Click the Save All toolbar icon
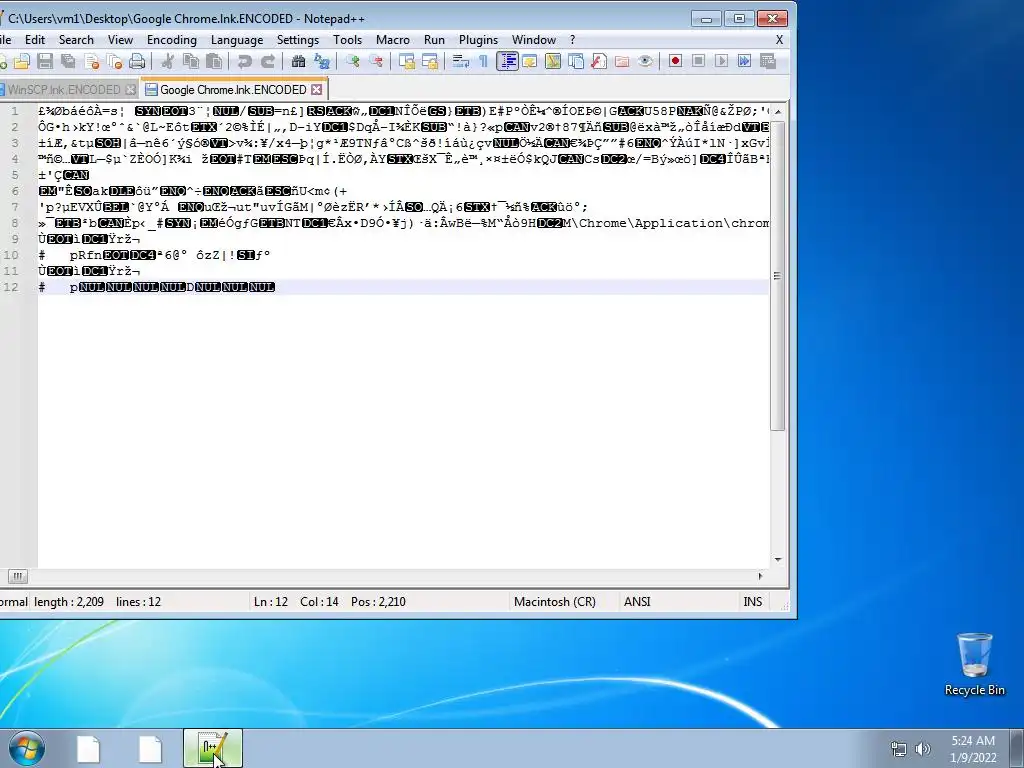The height and width of the screenshot is (768, 1024). pos(68,61)
